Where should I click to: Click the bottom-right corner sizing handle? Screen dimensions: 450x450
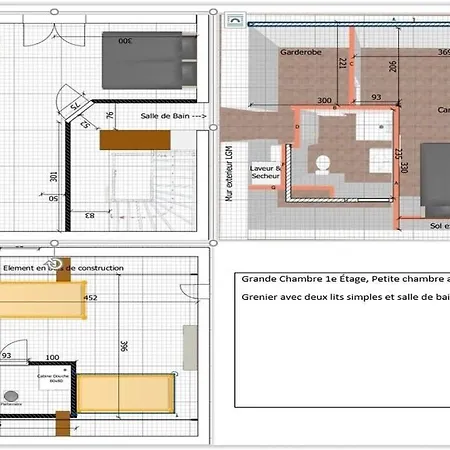coord(213,243)
